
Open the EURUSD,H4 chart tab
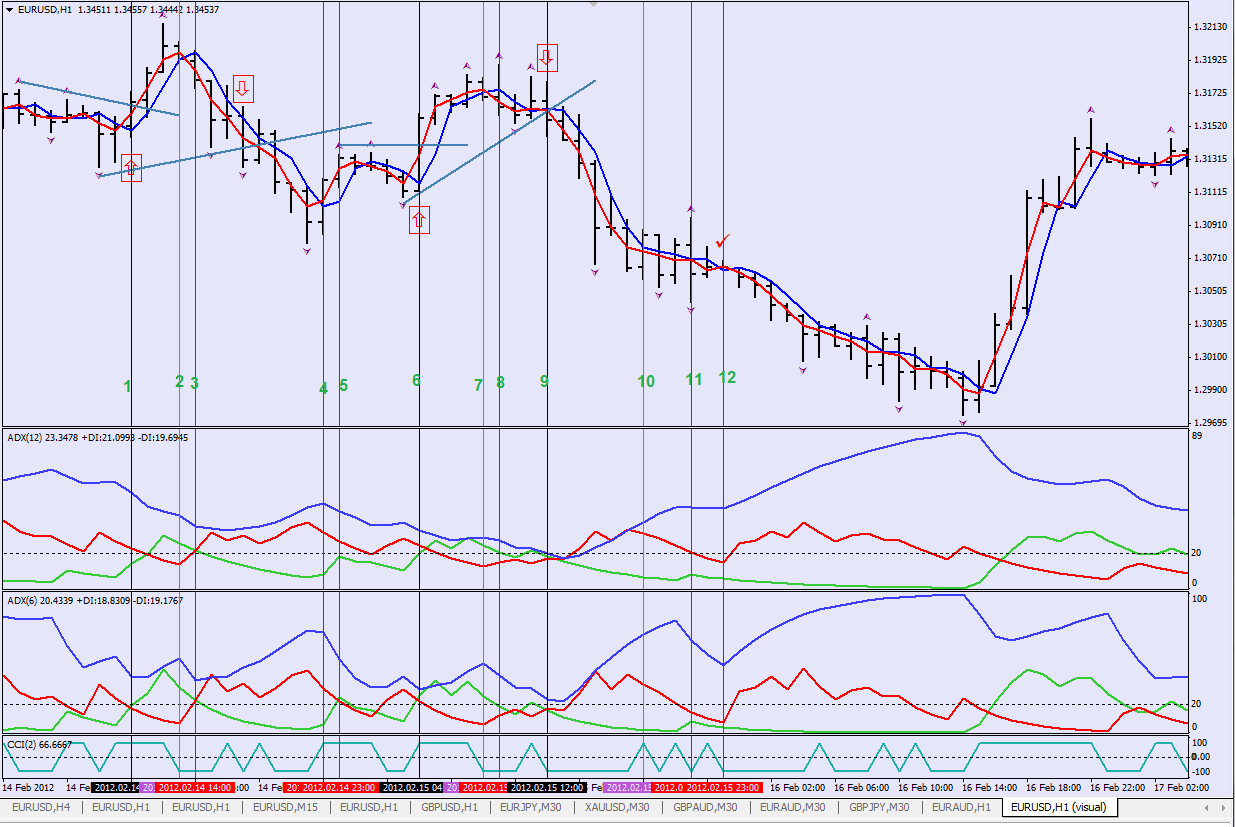40,807
